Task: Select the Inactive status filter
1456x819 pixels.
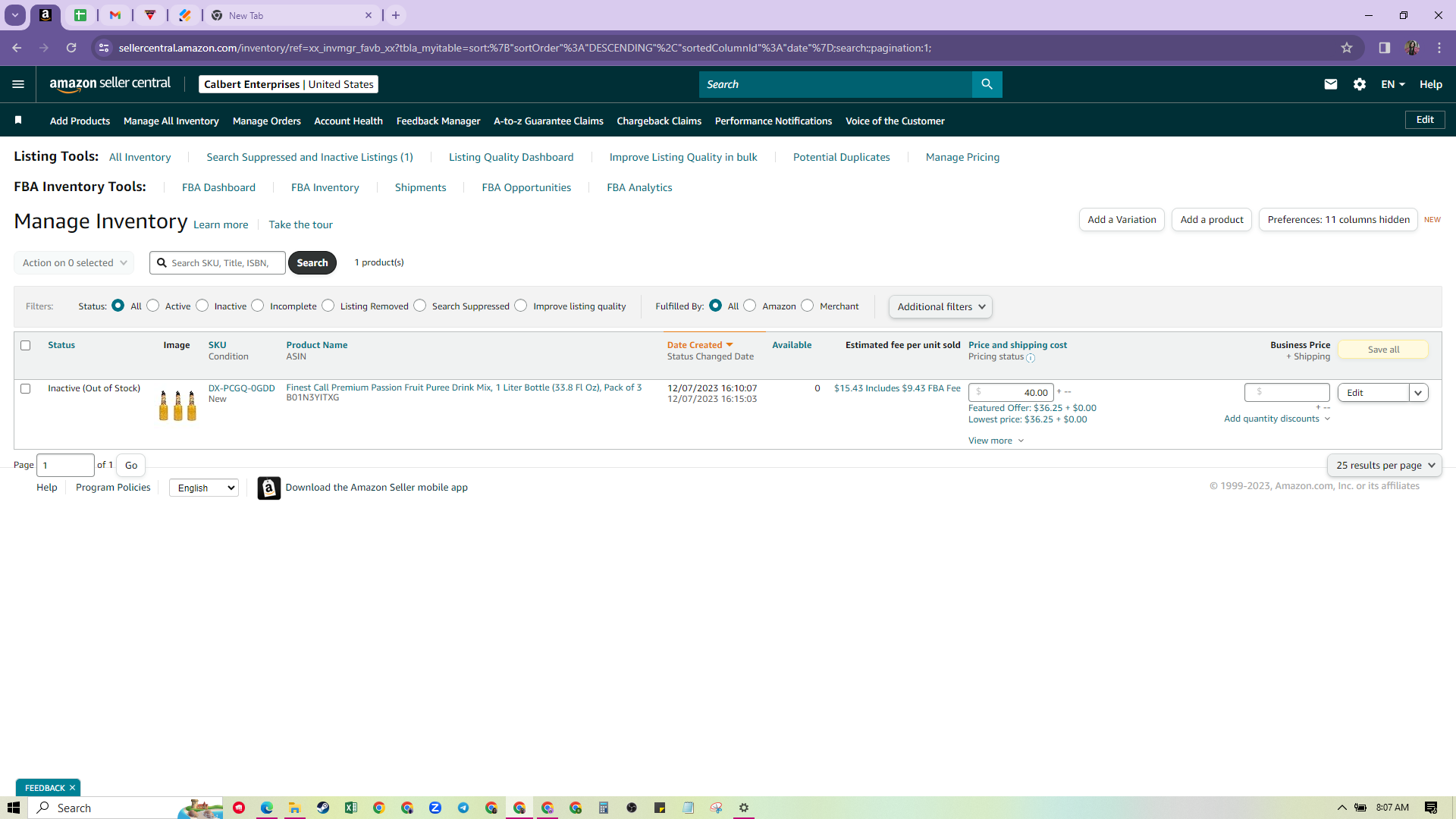Action: tap(202, 306)
